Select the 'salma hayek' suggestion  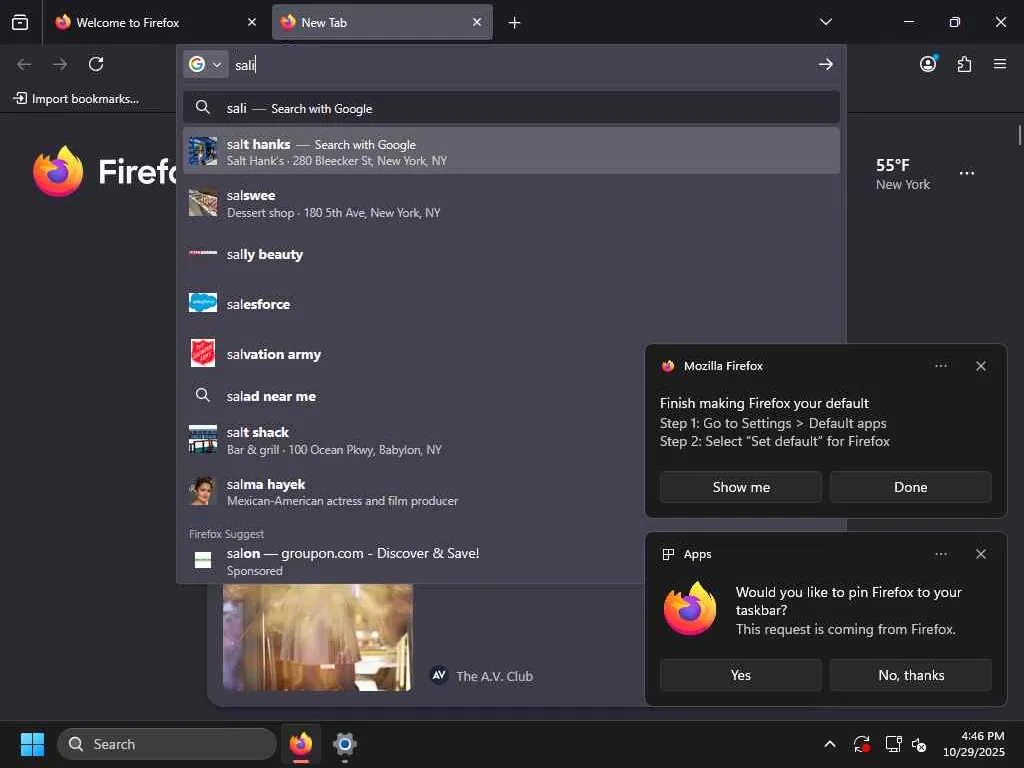click(411, 492)
